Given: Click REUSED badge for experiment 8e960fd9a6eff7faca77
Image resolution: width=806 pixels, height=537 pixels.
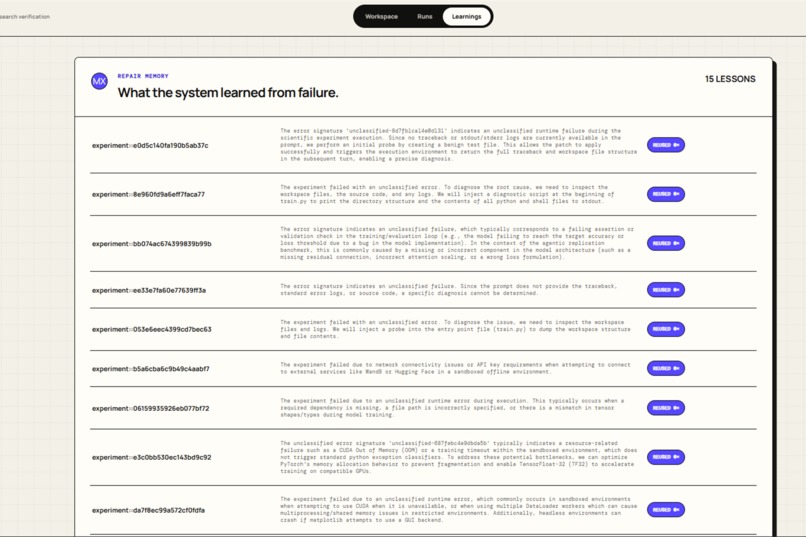Looking at the screenshot, I should click(666, 194).
